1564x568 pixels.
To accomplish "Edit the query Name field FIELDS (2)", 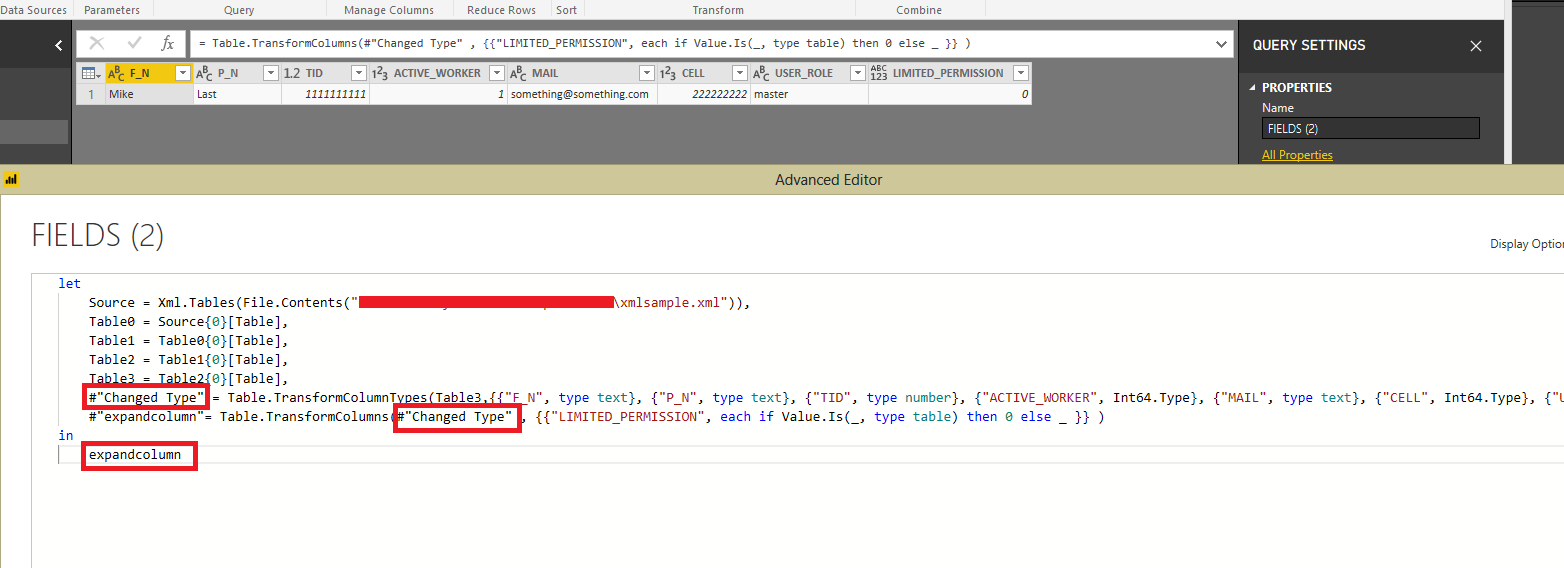I will (1370, 128).
